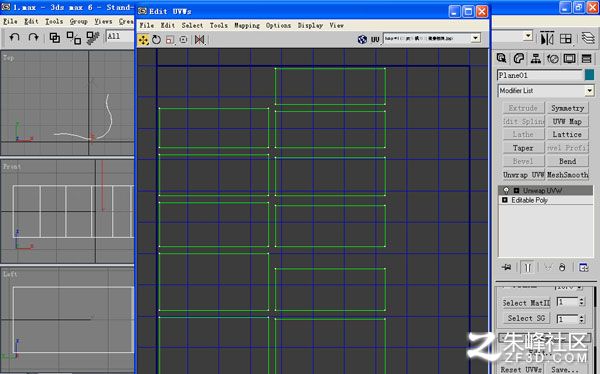600x374 pixels.
Task: Open the Mapping menu in Edit UVWs
Action: [247, 25]
